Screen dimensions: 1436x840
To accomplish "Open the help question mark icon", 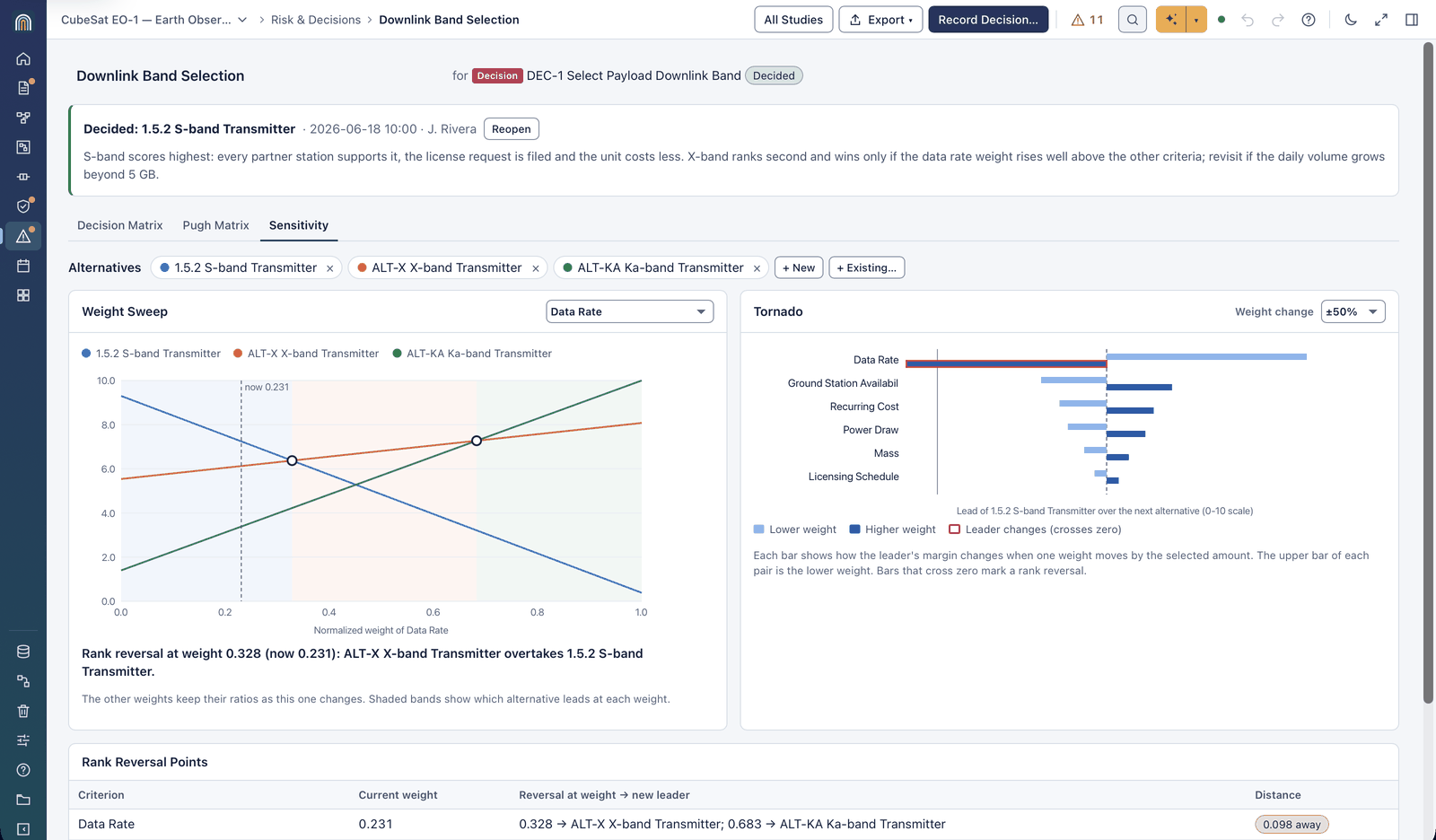I will (x=1309, y=20).
